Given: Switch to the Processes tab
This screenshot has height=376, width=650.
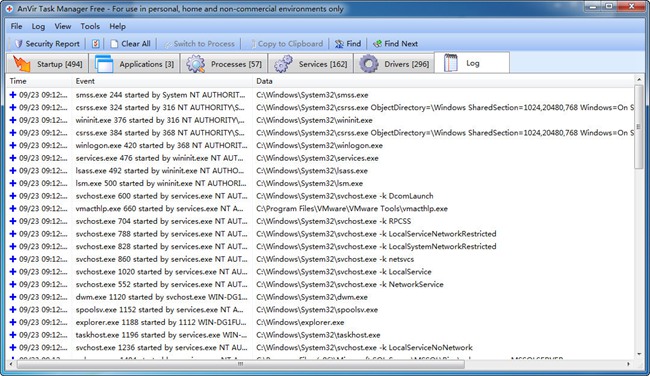Looking at the screenshot, I should [x=224, y=64].
